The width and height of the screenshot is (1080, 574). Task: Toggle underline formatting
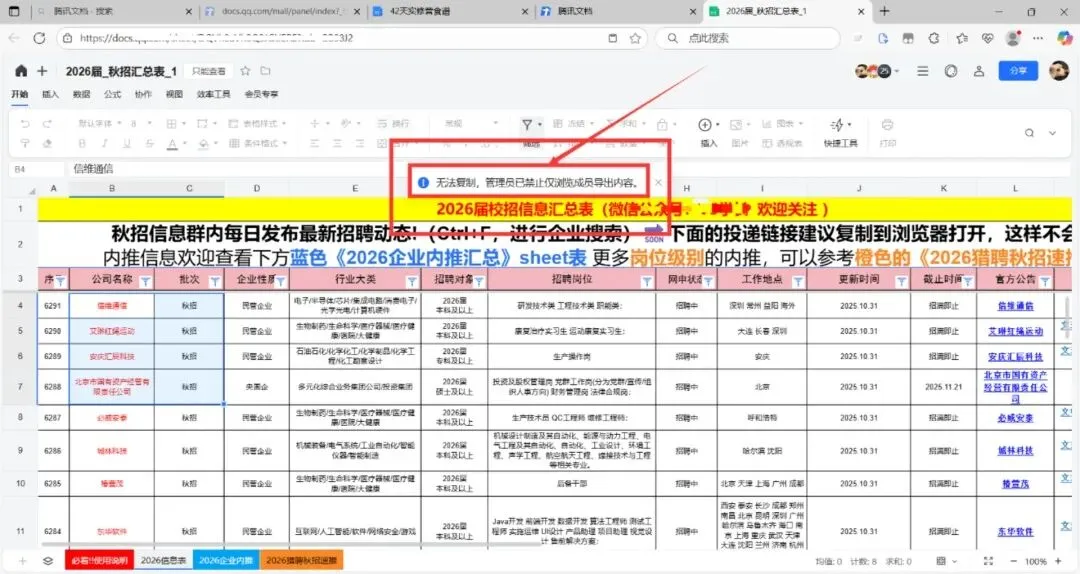(x=127, y=143)
